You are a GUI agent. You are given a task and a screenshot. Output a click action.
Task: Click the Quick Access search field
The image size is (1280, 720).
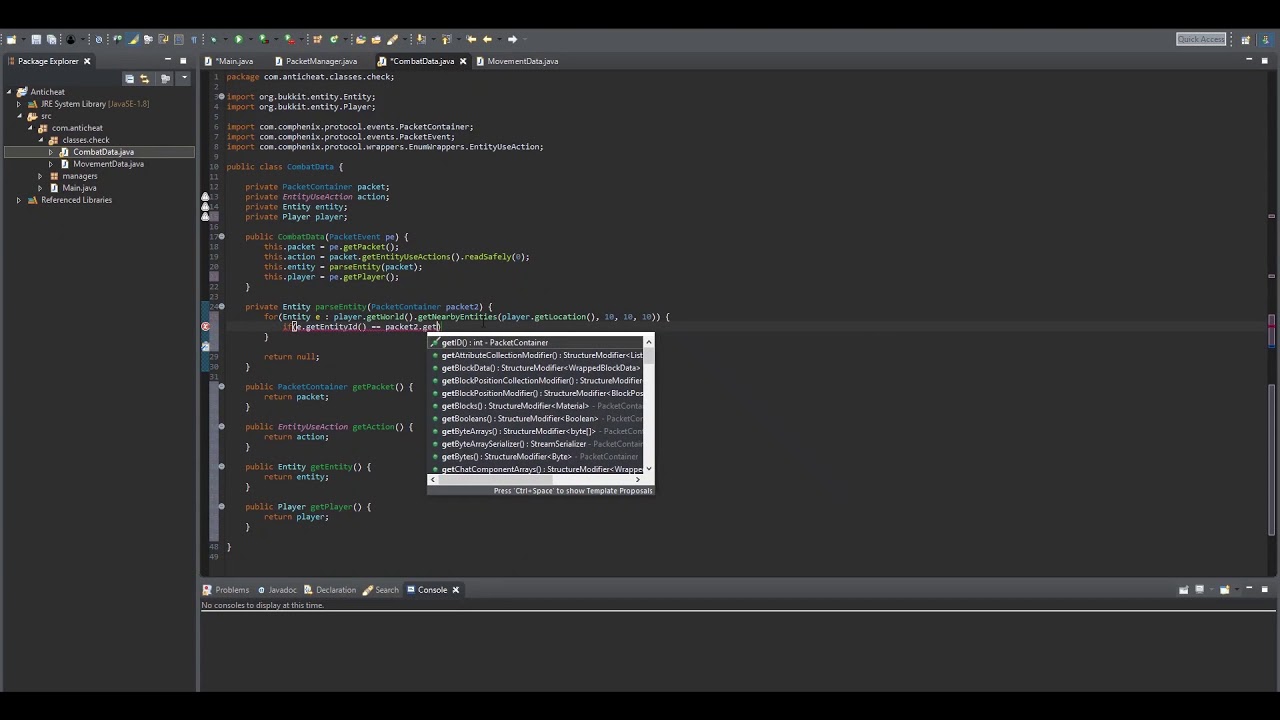pos(1201,39)
